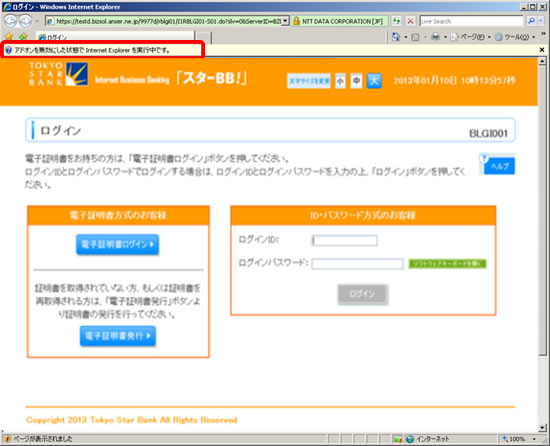This screenshot has width=550, height=446.
Task: Click the Home toolbar icon
Action: point(396,37)
